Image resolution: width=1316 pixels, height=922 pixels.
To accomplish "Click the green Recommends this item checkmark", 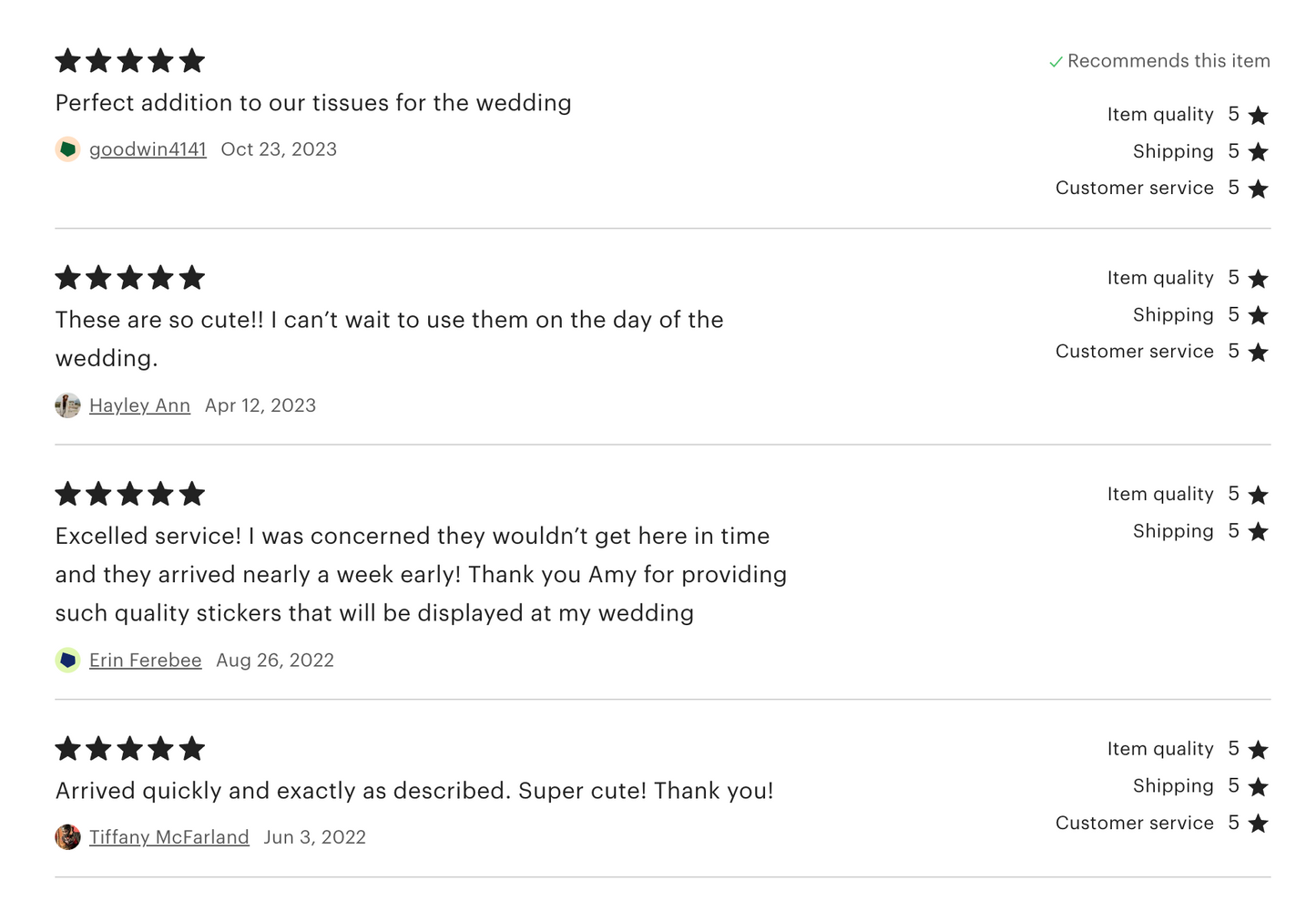I will click(1056, 62).
